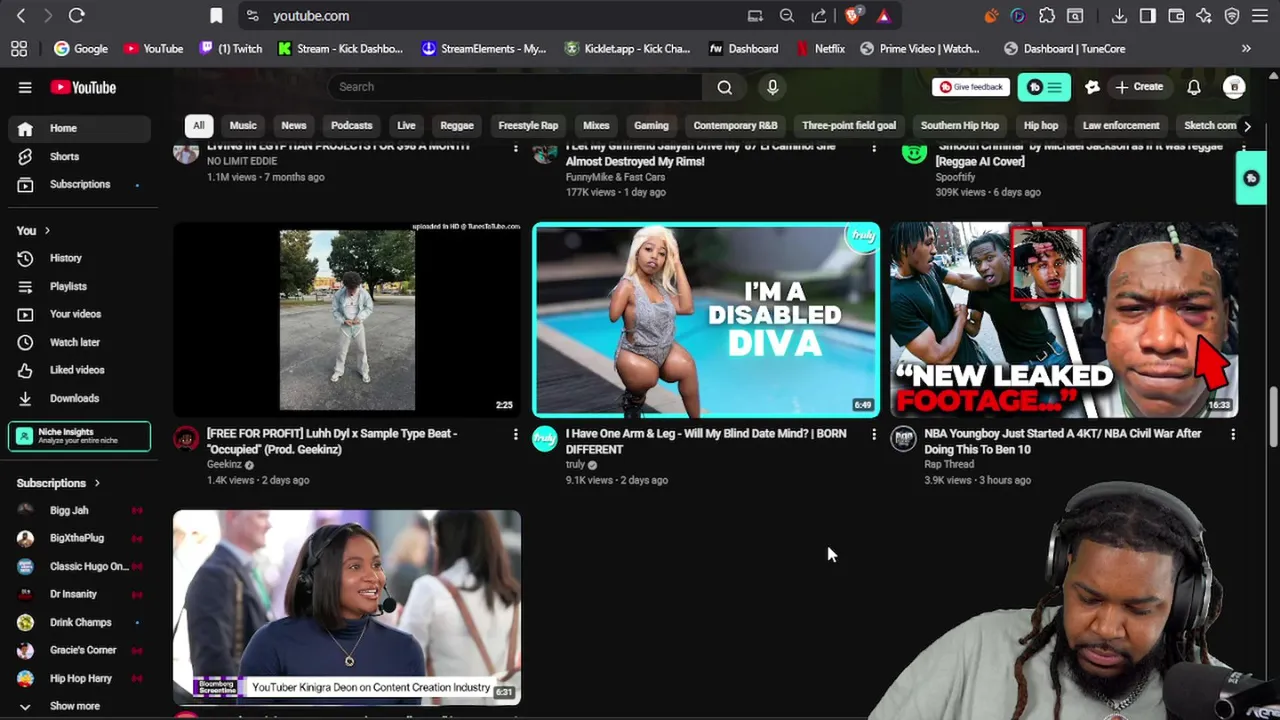Select the Freestyle Rap filter chip
Image resolution: width=1280 pixels, height=720 pixels.
coord(528,125)
